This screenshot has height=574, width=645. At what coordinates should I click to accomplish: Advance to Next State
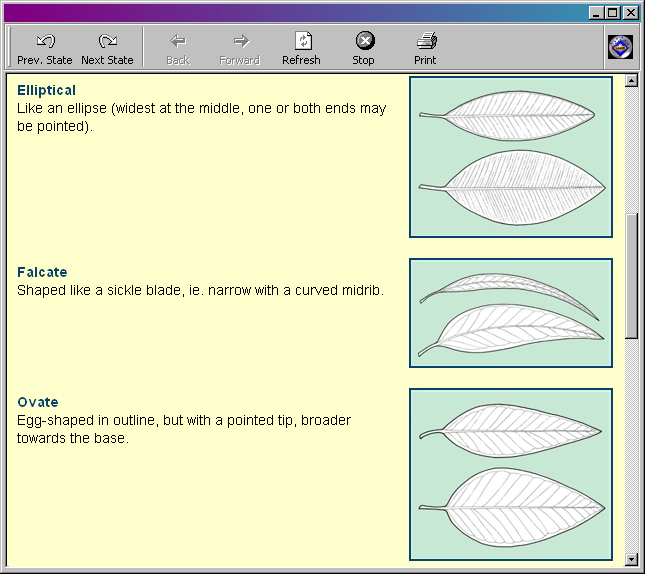click(x=107, y=49)
